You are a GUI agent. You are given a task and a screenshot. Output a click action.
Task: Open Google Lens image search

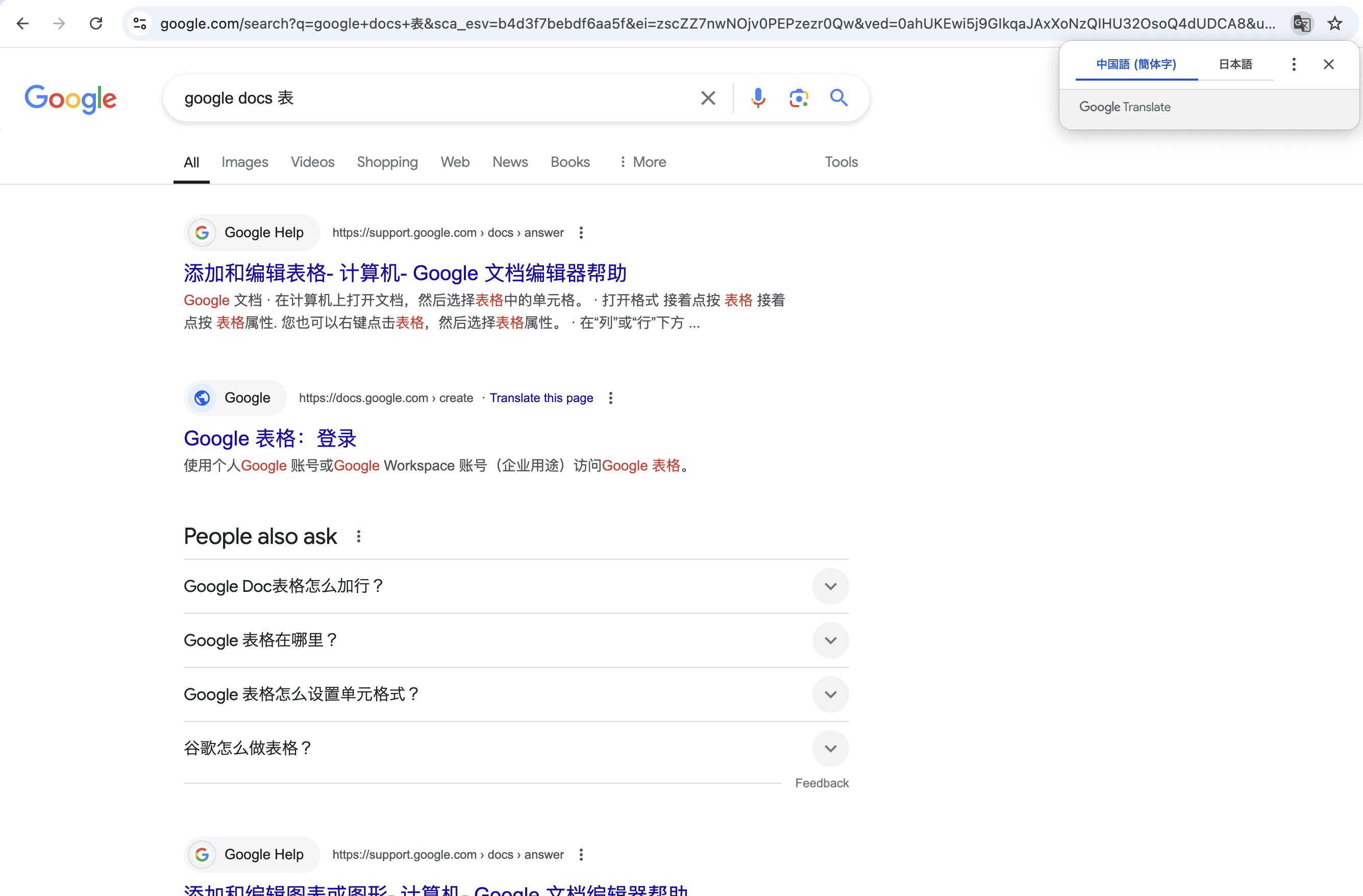pos(798,98)
